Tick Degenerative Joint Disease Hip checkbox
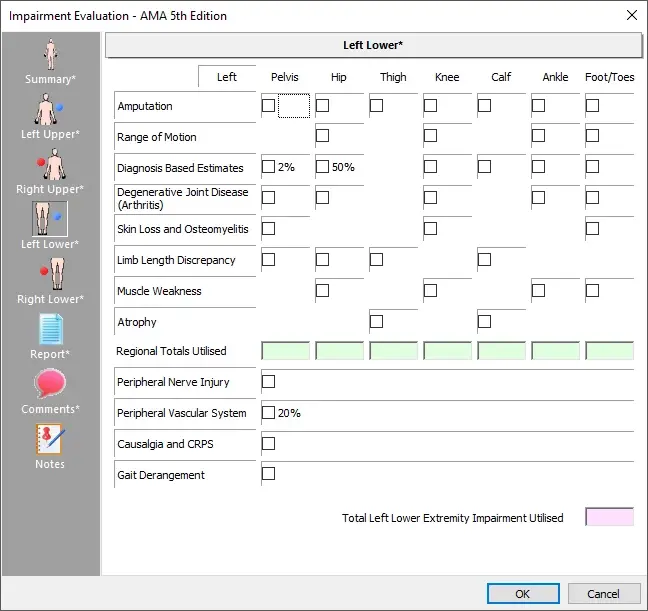Viewport: 648px width, 611px height. point(322,198)
